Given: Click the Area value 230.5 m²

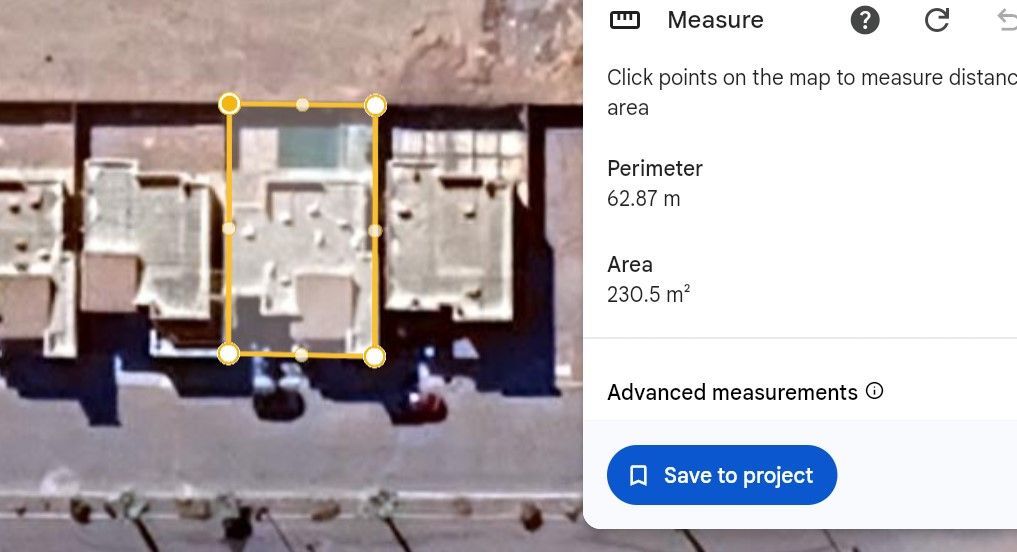Looking at the screenshot, I should point(649,294).
